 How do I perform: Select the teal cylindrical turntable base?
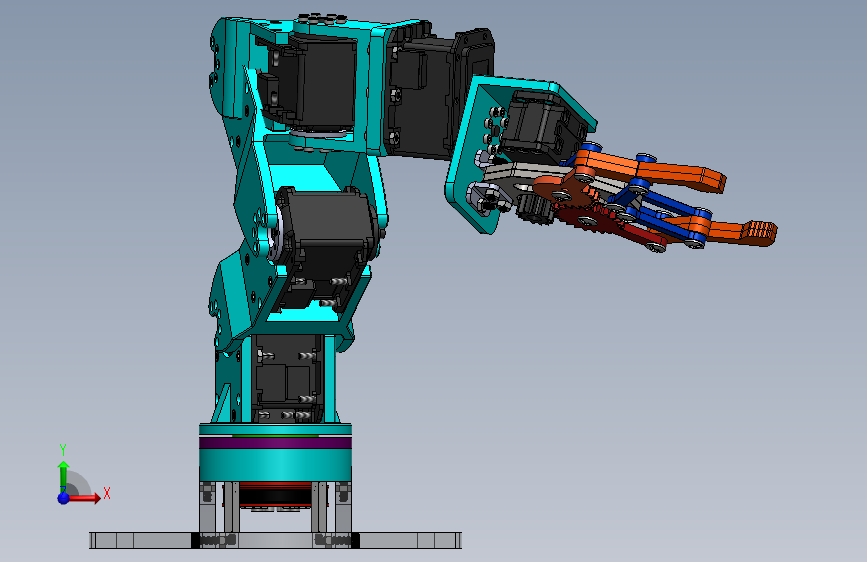(x=275, y=464)
